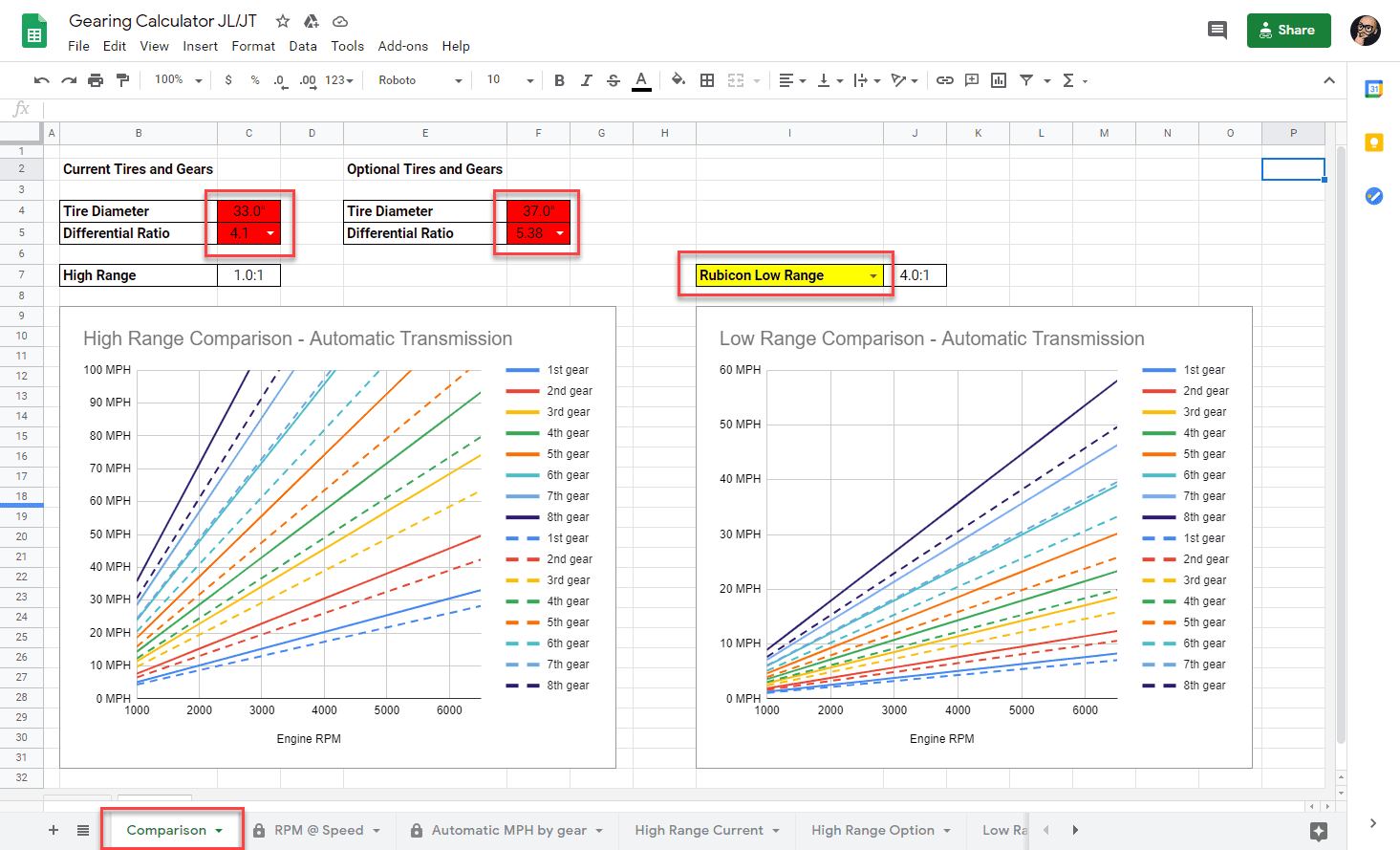This screenshot has width=1400, height=850.
Task: Print the spreadsheet with printer icon
Action: click(96, 80)
